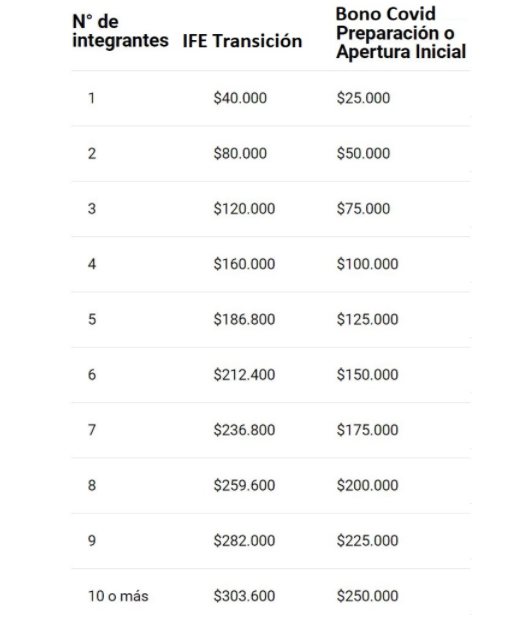Select the $282.000 amount

tap(244, 540)
